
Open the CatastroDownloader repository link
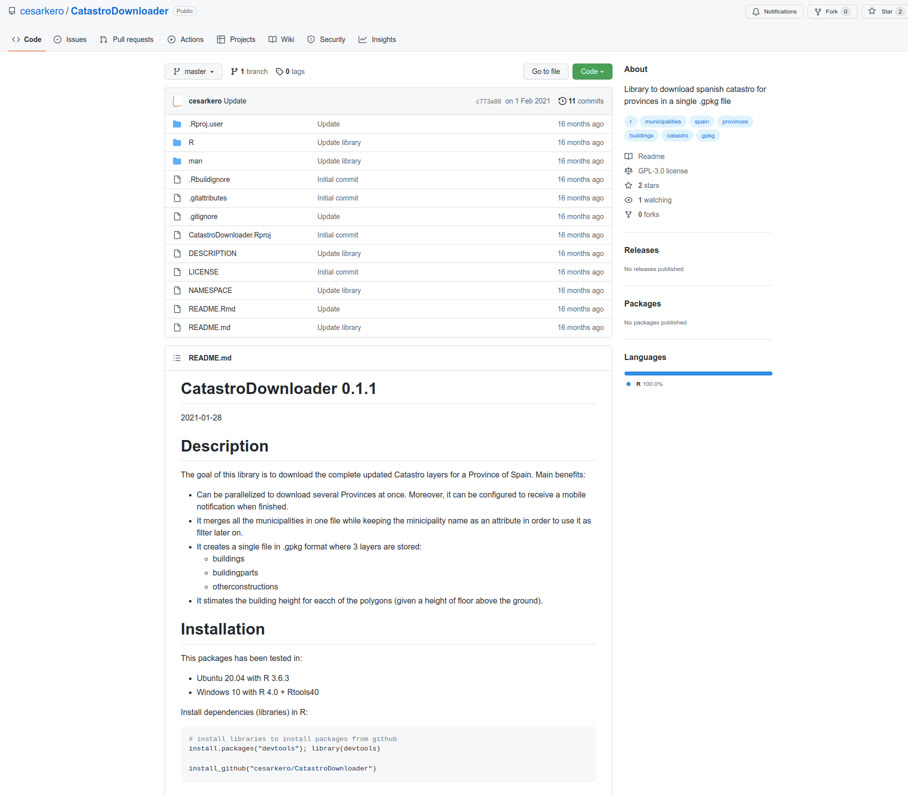(x=119, y=11)
